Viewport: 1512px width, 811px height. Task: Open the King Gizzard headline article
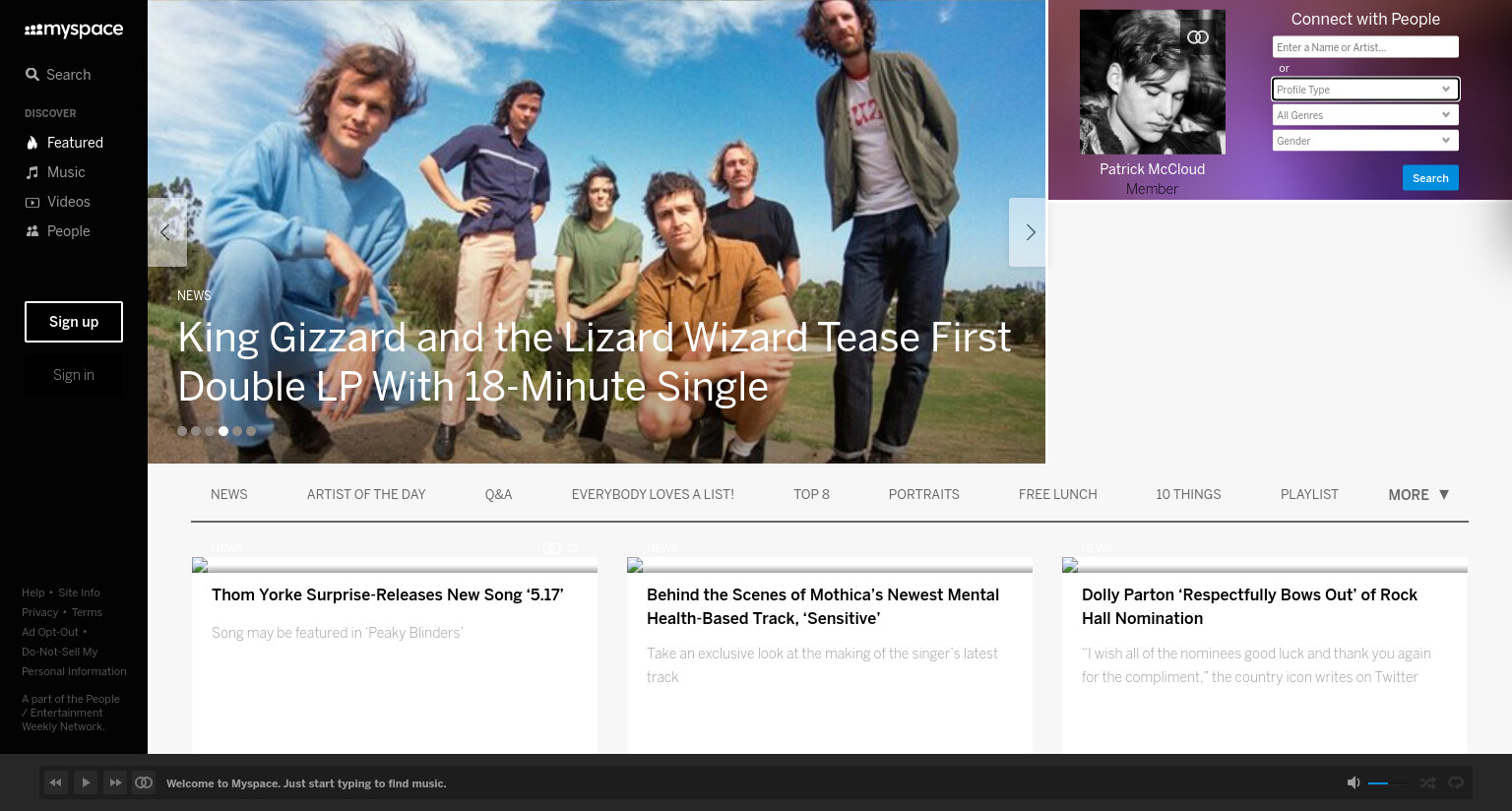coord(594,362)
